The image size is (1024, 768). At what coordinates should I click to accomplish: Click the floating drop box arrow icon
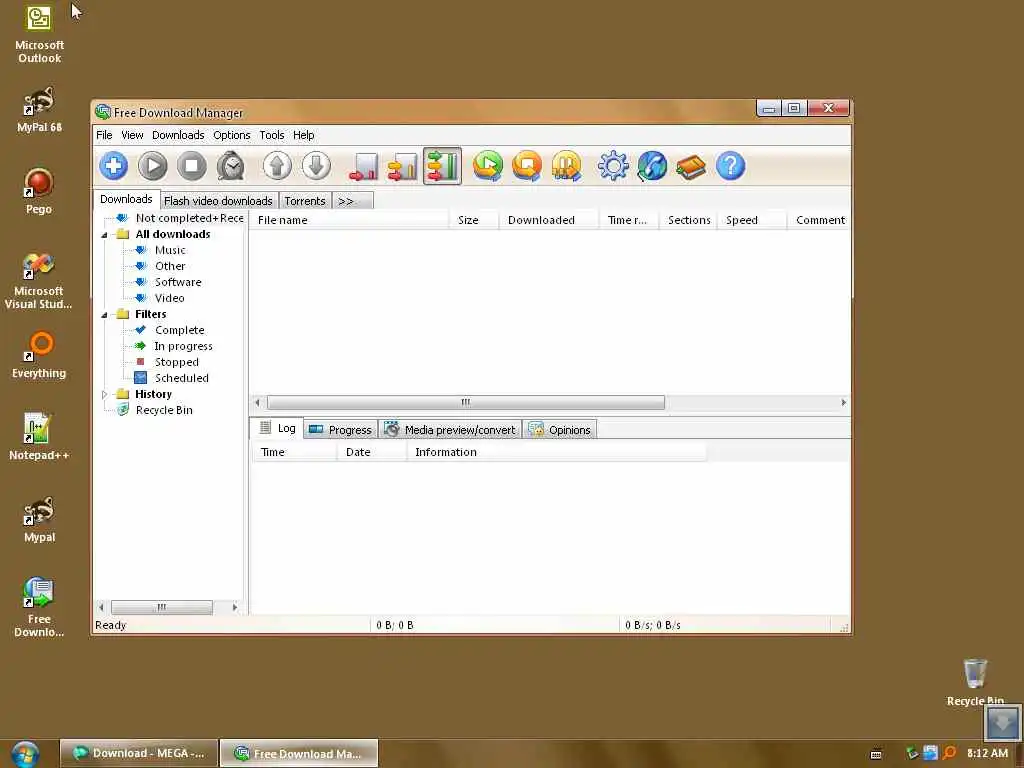click(1003, 722)
